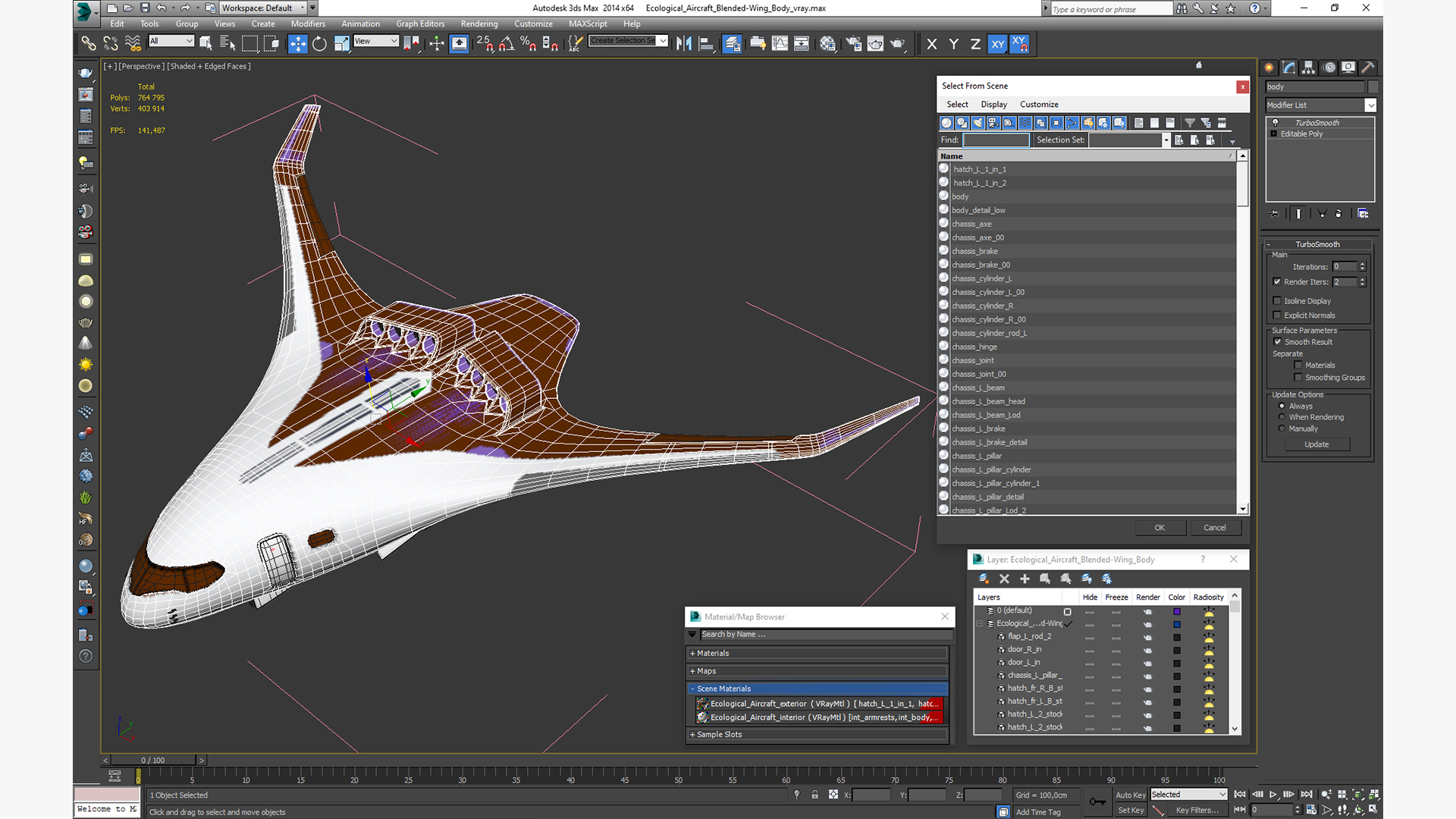The height and width of the screenshot is (819, 1456).
Task: Select the Select and Link tool
Action: click(x=88, y=44)
